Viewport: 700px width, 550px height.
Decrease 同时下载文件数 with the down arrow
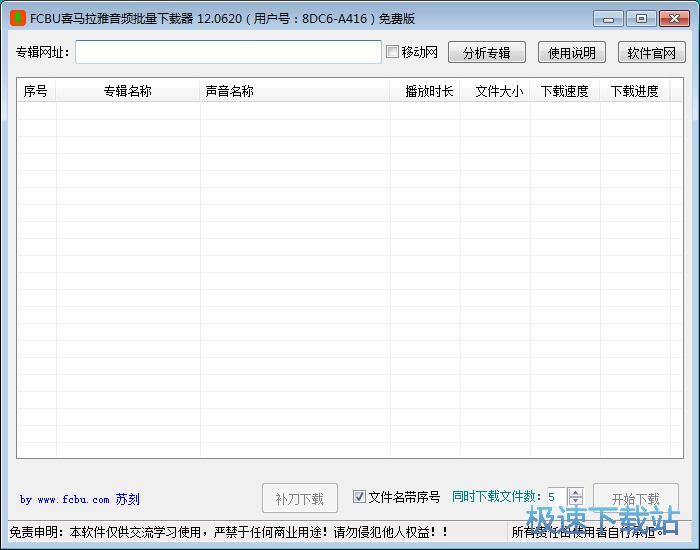[x=575, y=502]
